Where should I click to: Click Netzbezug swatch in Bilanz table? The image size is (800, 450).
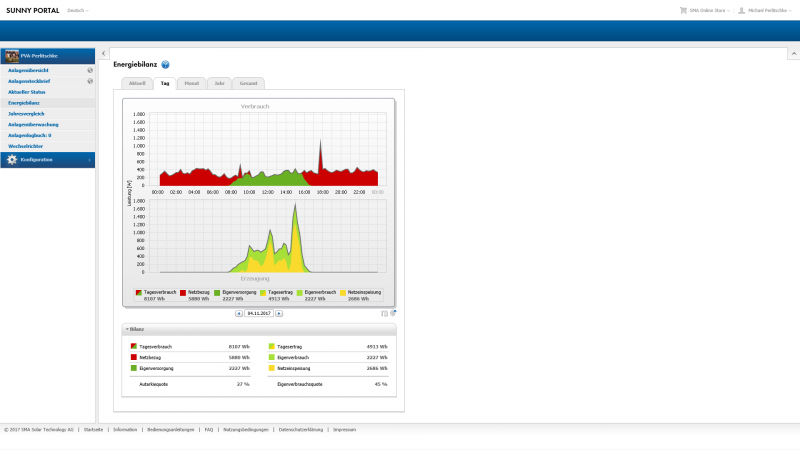pyautogui.click(x=134, y=357)
